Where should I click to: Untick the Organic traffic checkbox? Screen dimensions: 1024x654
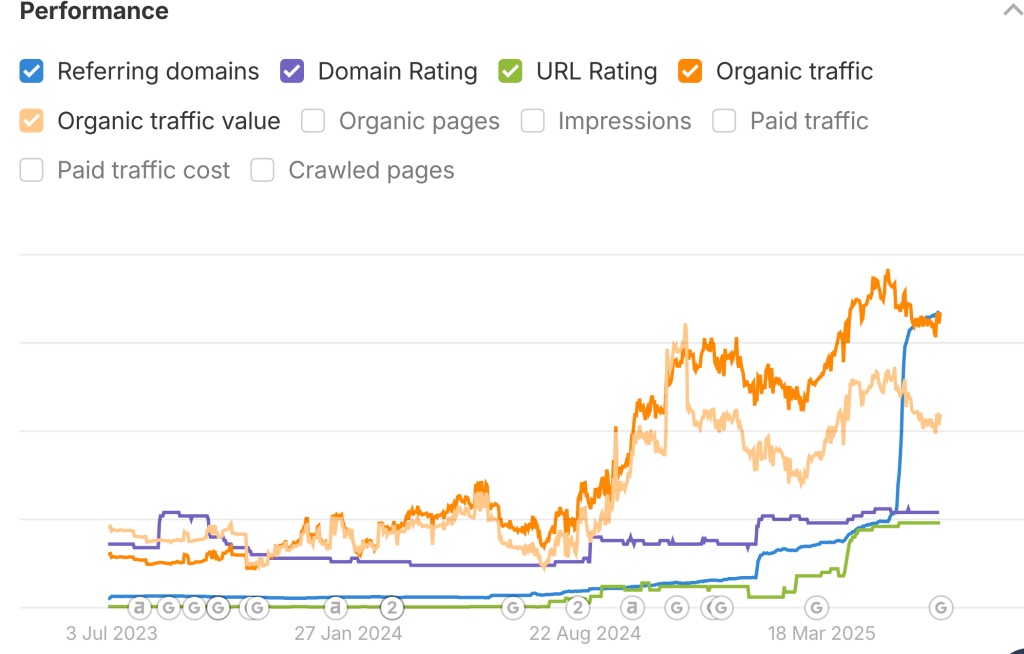tap(690, 72)
